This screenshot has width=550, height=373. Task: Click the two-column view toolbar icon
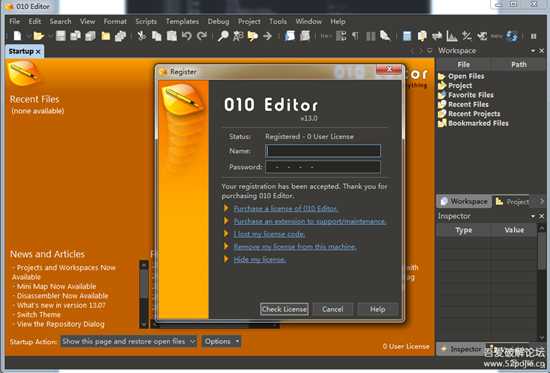coord(370,36)
